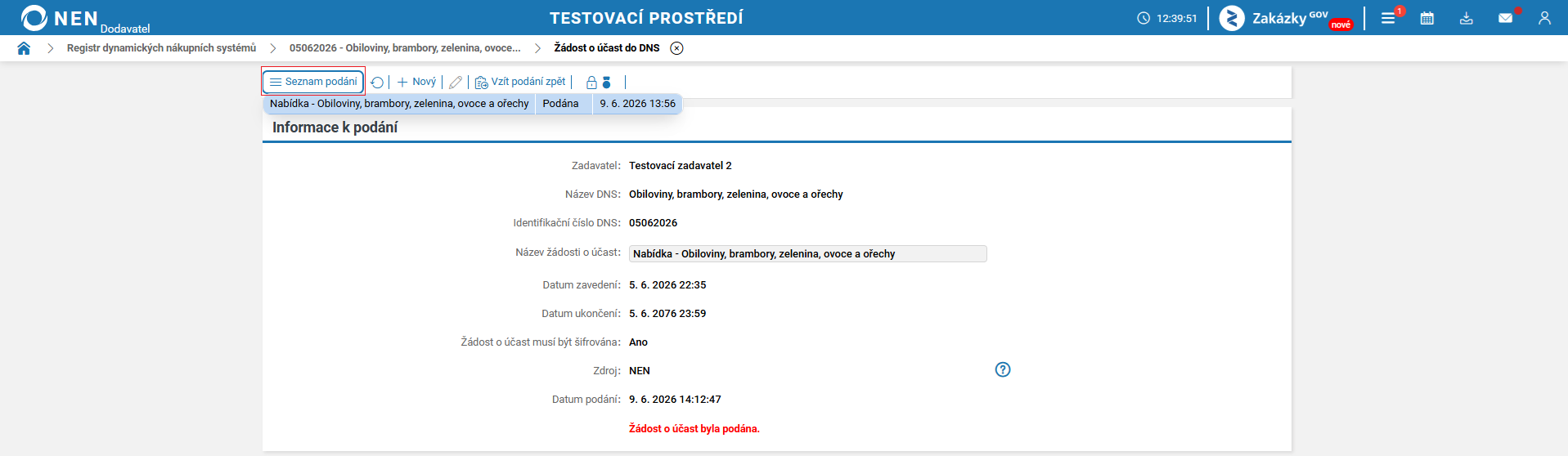This screenshot has width=1568, height=456.
Task: Click the Název DNS value Obiloviny, brambory
Action: [736, 194]
